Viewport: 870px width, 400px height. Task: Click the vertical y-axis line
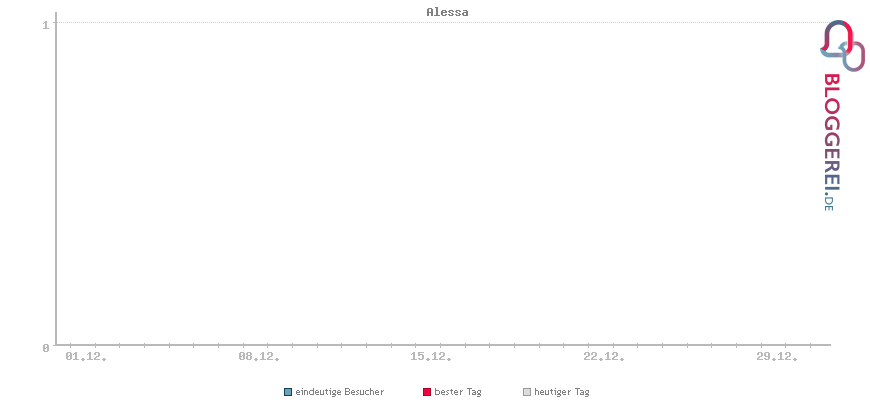(x=56, y=184)
